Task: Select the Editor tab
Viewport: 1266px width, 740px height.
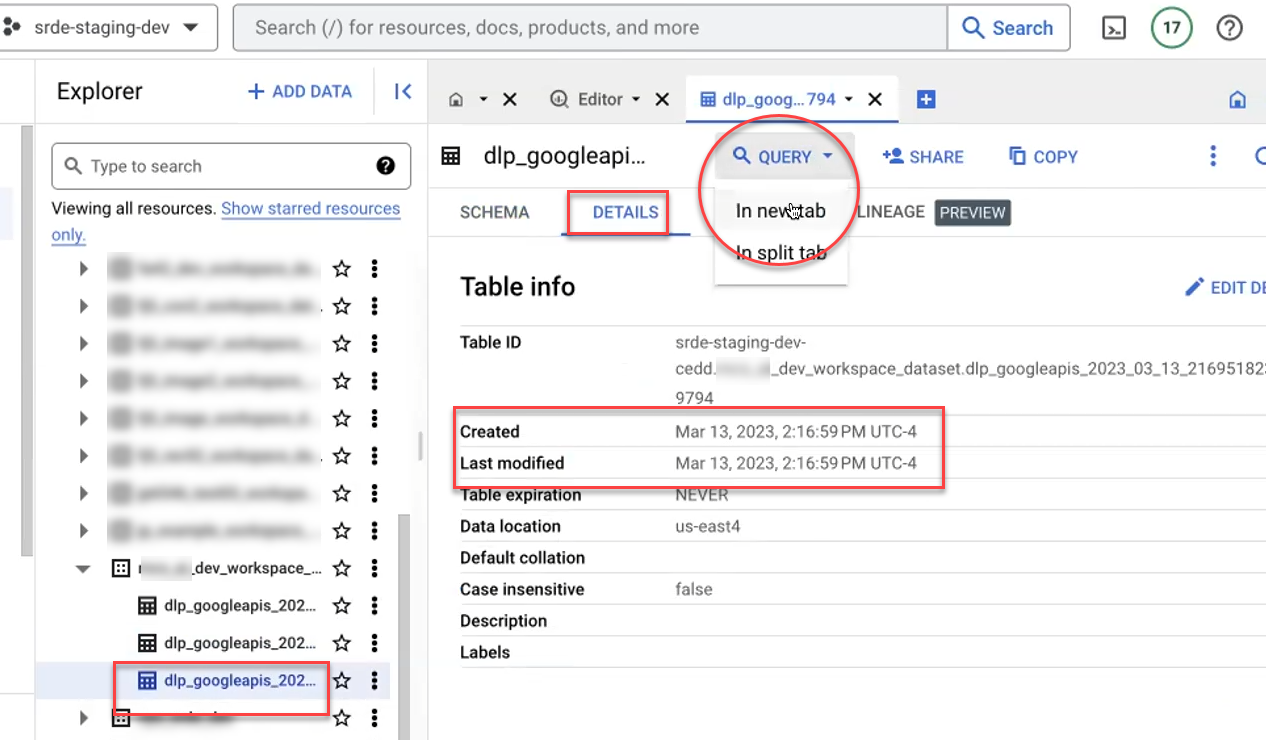Action: [x=600, y=100]
